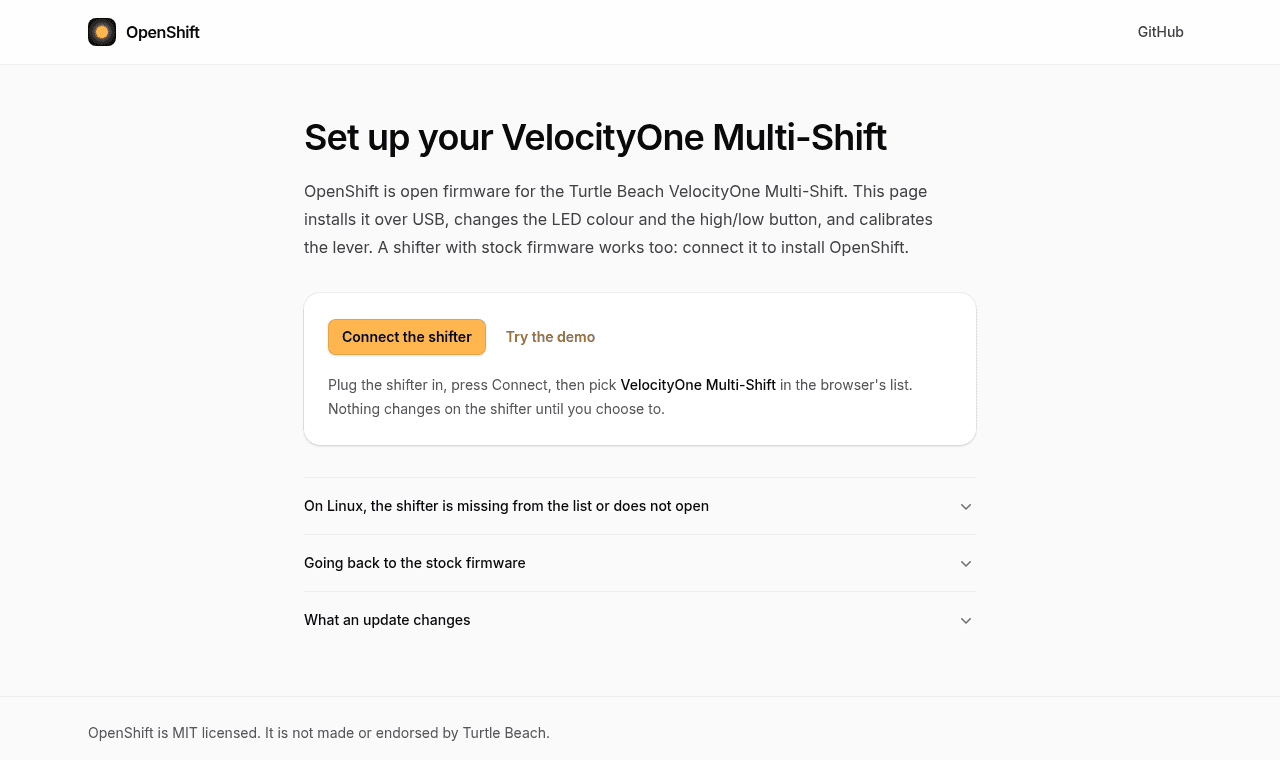Select the Try the demo option
This screenshot has height=760, width=1280.
550,337
